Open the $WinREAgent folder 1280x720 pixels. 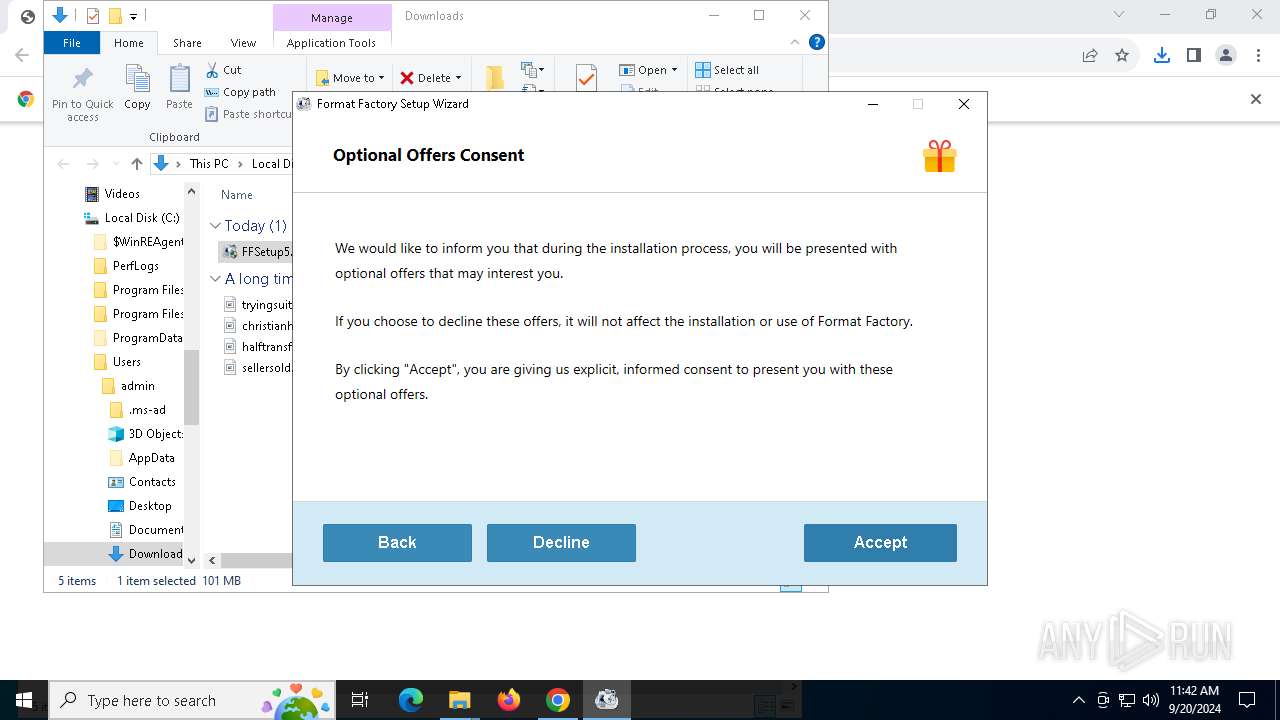pyautogui.click(x=139, y=242)
